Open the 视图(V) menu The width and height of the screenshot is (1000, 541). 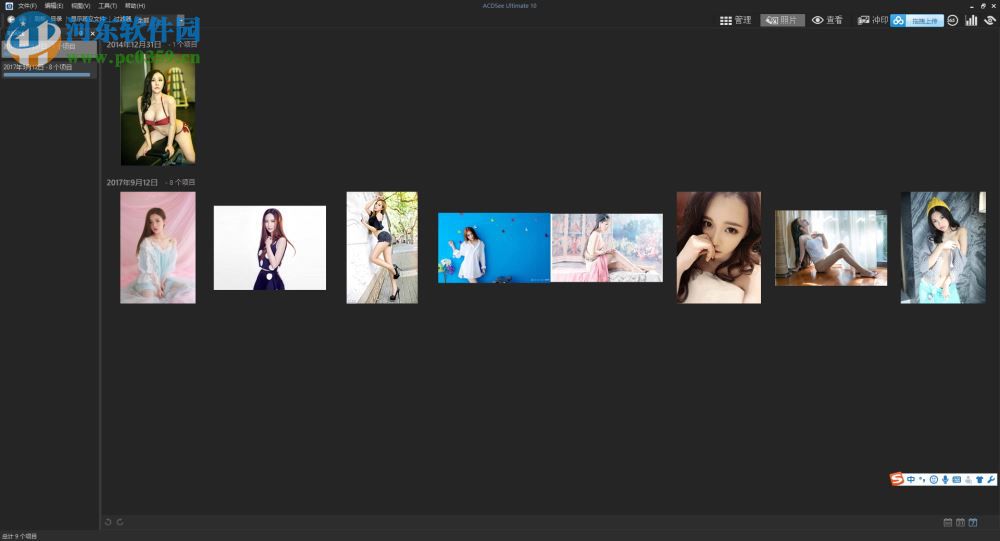coord(81,6)
